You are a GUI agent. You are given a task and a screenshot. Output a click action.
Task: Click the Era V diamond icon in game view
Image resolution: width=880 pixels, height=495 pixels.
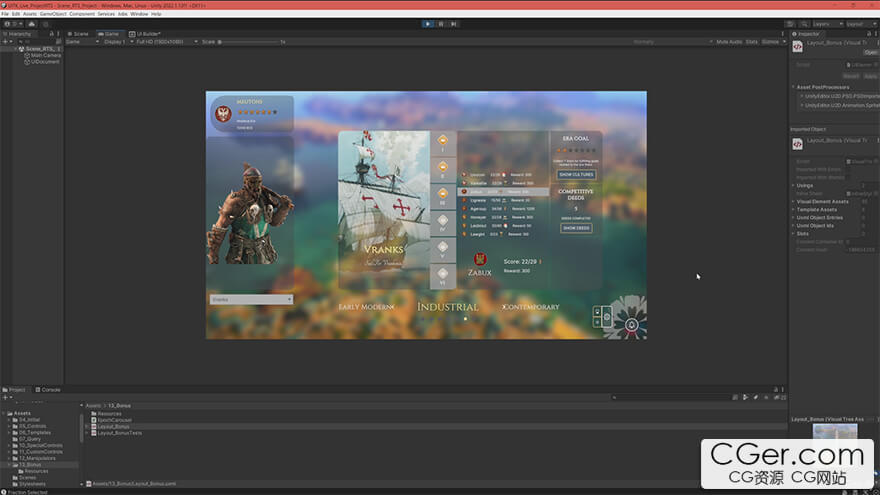coord(443,246)
